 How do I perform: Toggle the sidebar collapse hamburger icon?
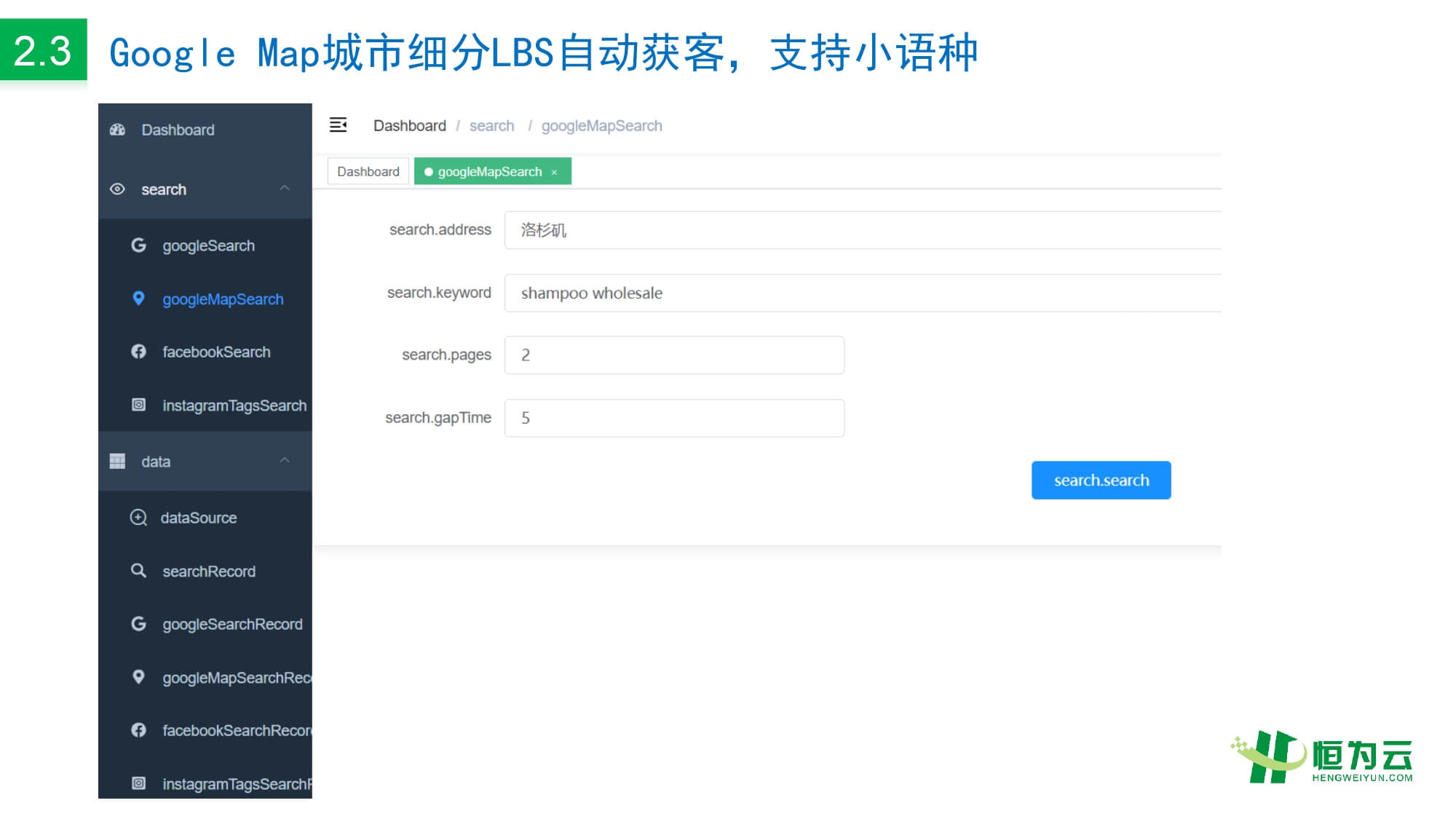pos(339,125)
